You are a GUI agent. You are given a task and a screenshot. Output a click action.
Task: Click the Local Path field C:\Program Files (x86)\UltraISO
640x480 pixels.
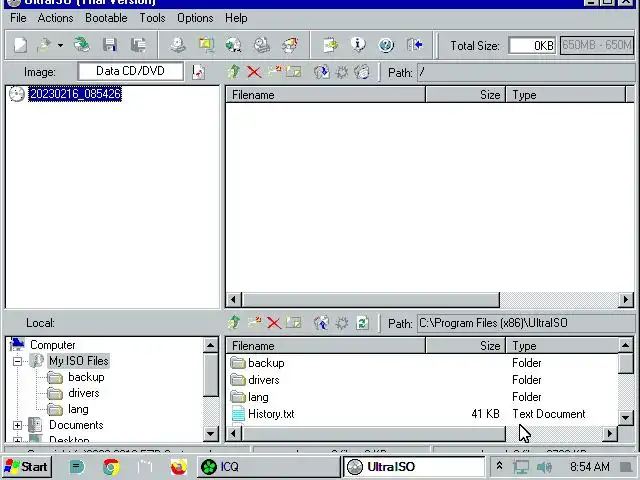(x=526, y=323)
